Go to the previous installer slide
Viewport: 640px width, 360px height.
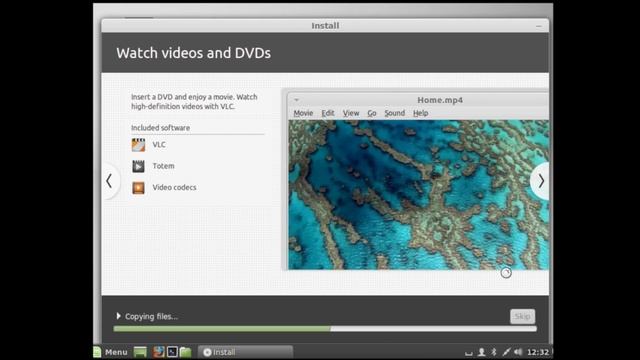click(109, 181)
